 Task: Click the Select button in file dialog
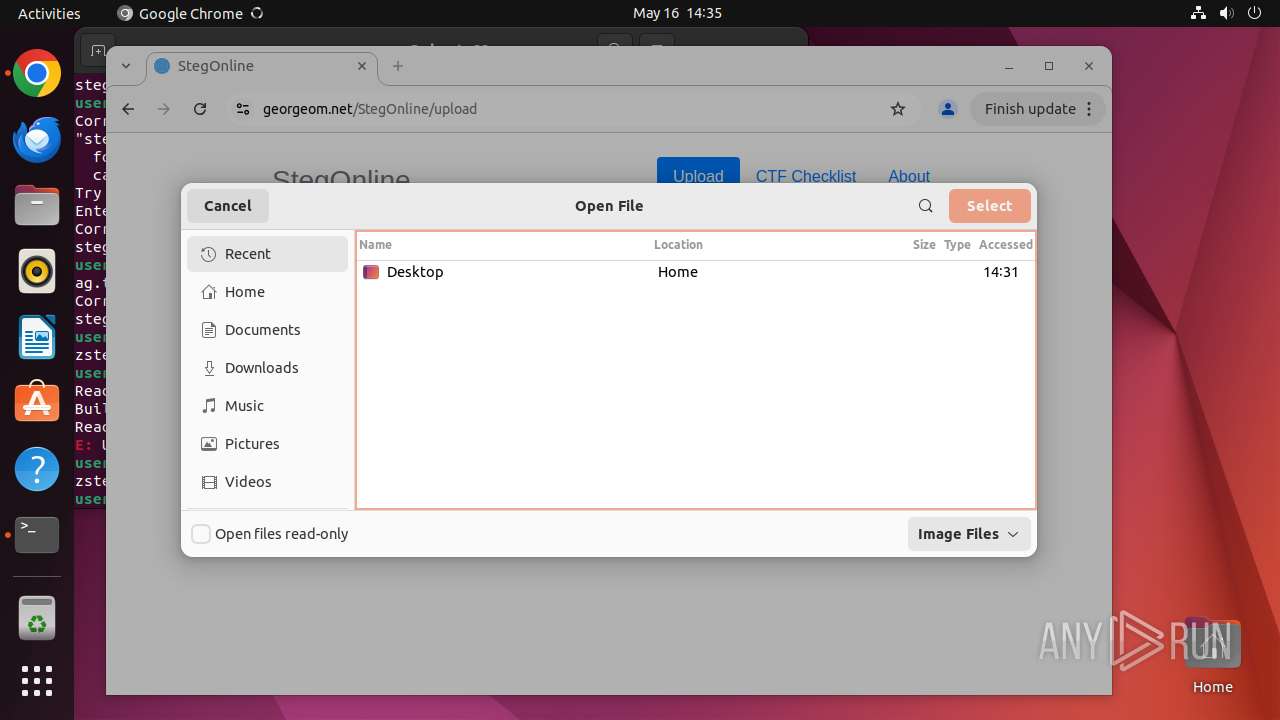(x=989, y=206)
